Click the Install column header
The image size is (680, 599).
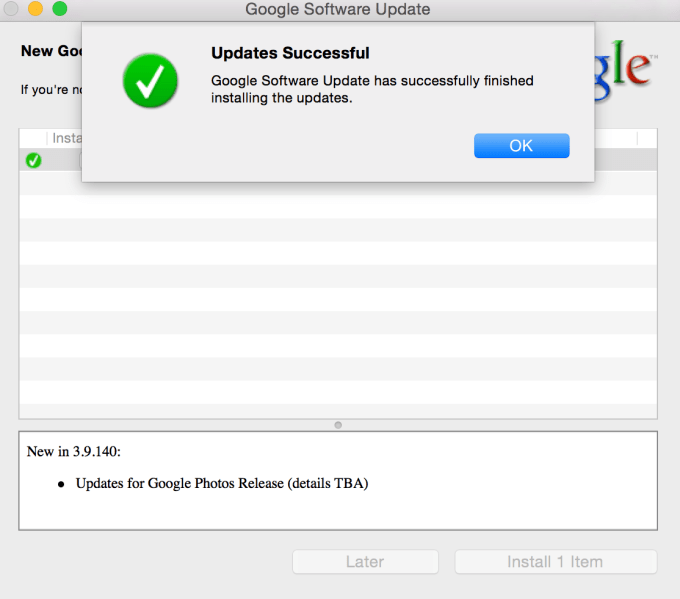67,138
